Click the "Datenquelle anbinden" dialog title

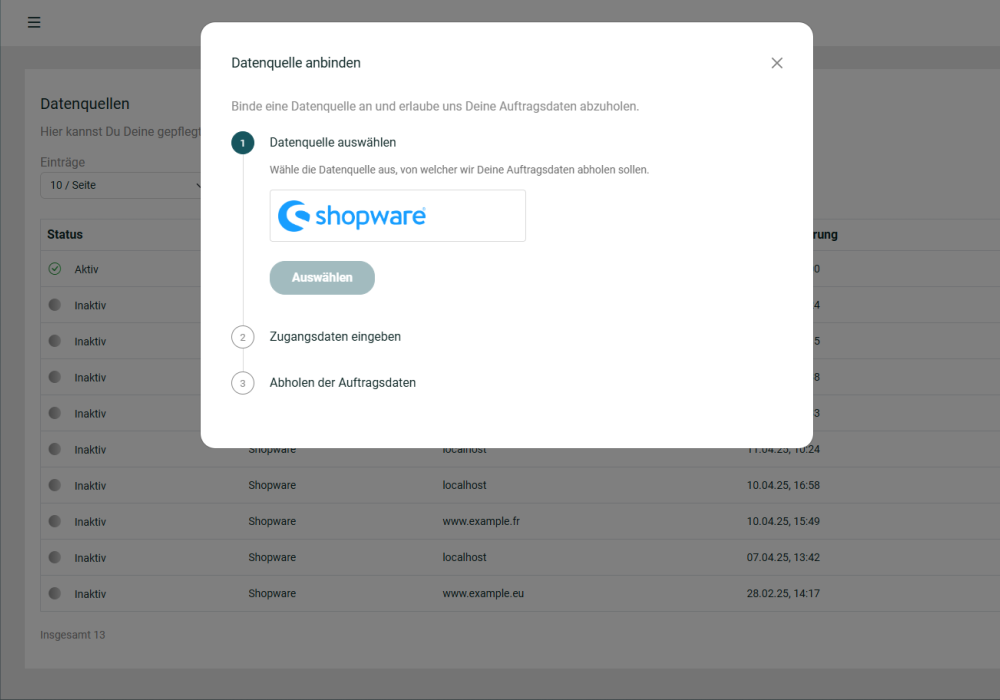(296, 62)
